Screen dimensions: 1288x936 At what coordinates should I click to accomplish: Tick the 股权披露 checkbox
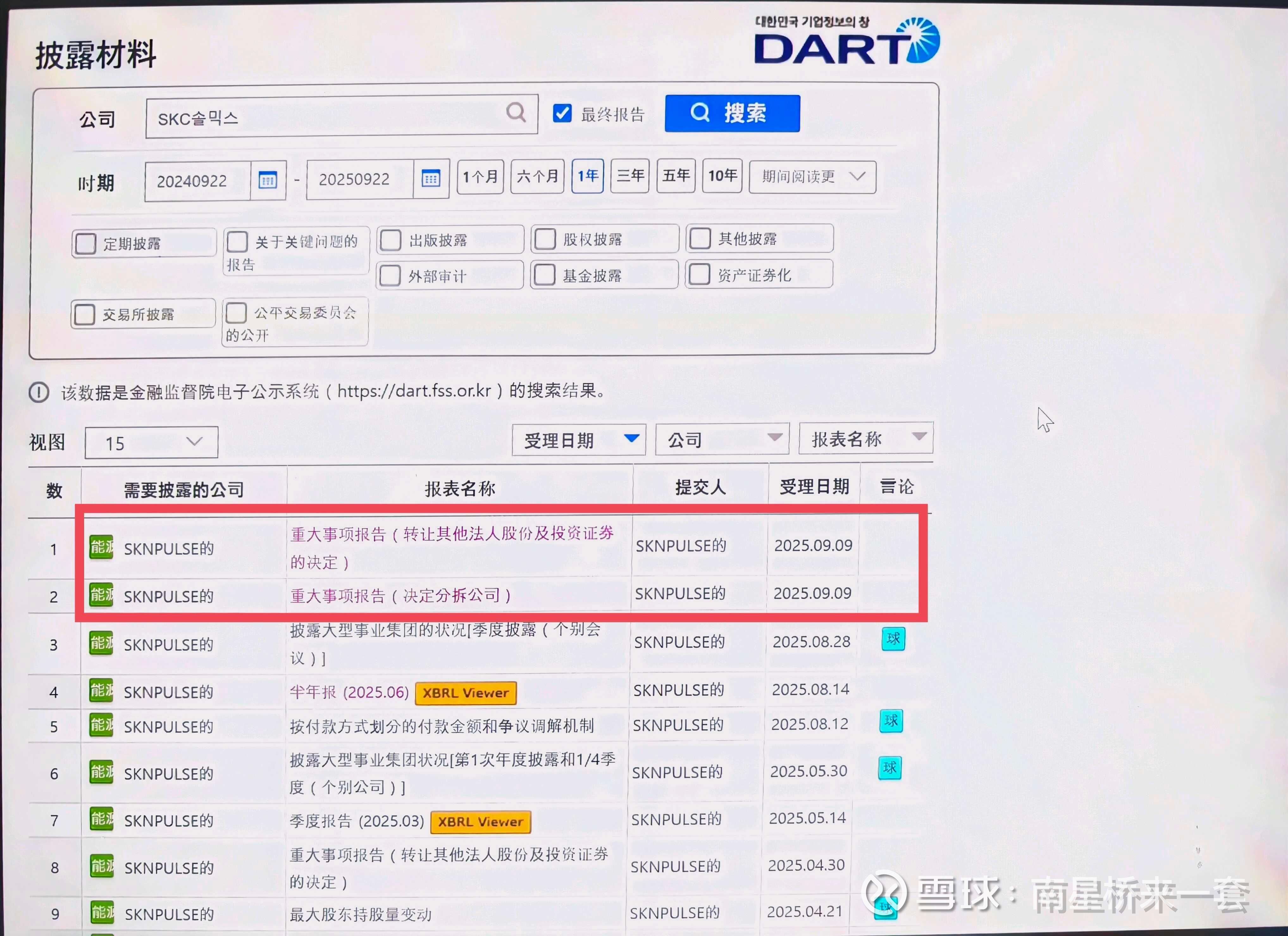point(545,239)
